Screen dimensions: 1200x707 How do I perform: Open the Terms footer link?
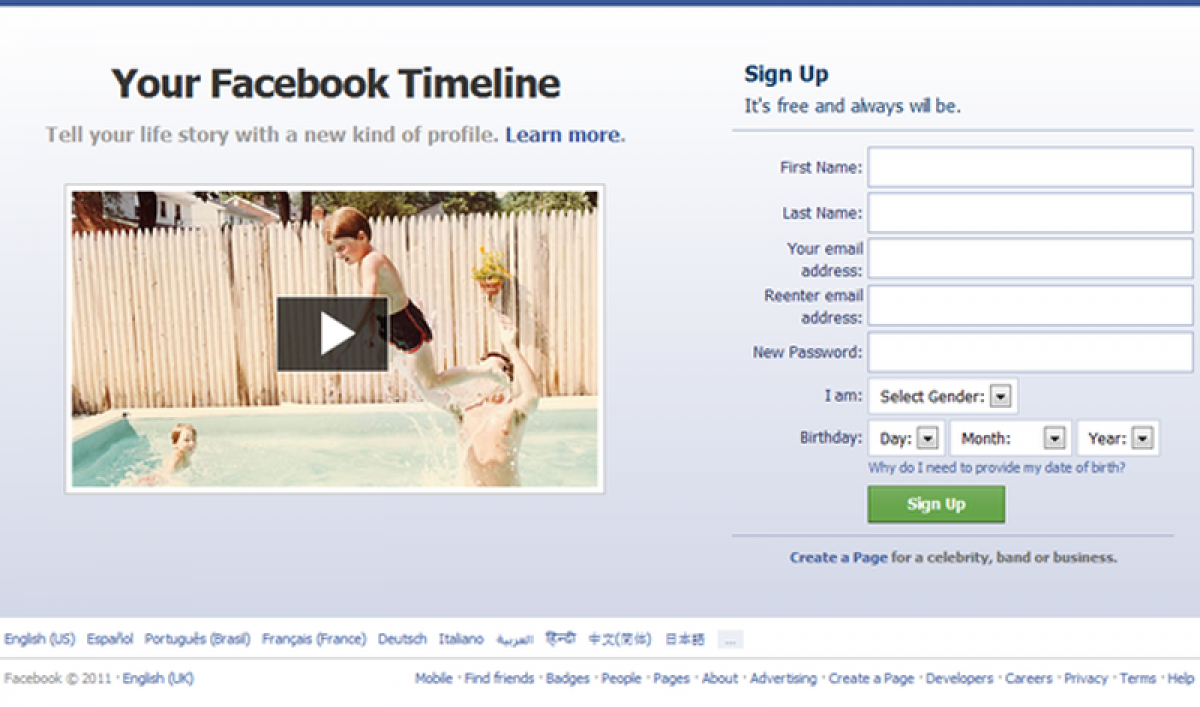[1138, 678]
